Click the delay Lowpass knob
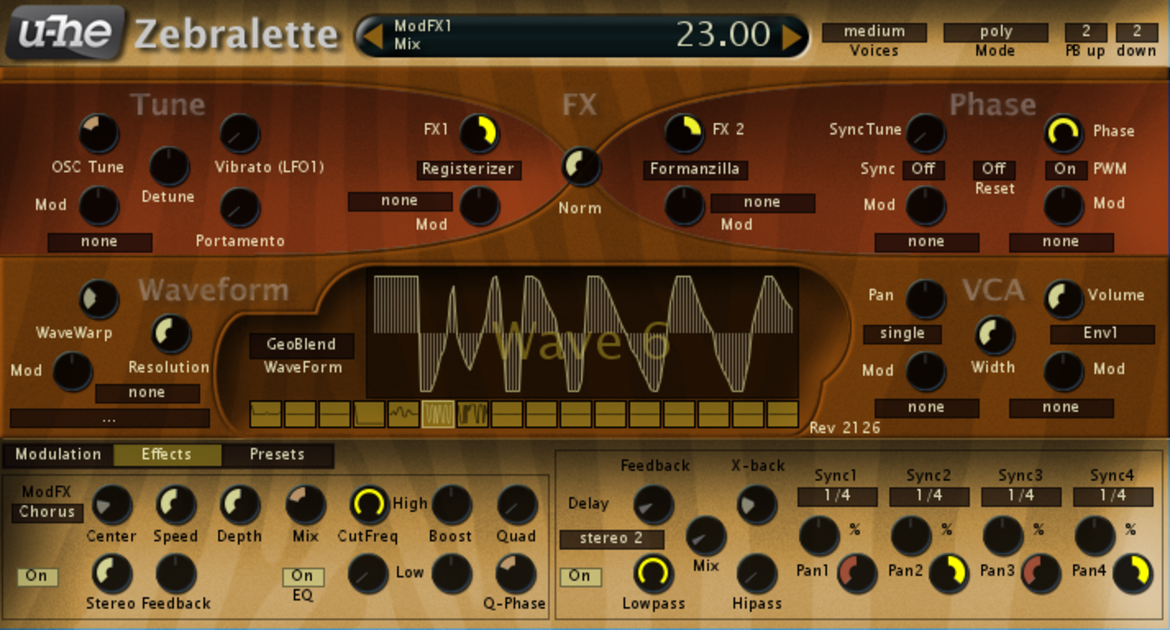 (653, 573)
